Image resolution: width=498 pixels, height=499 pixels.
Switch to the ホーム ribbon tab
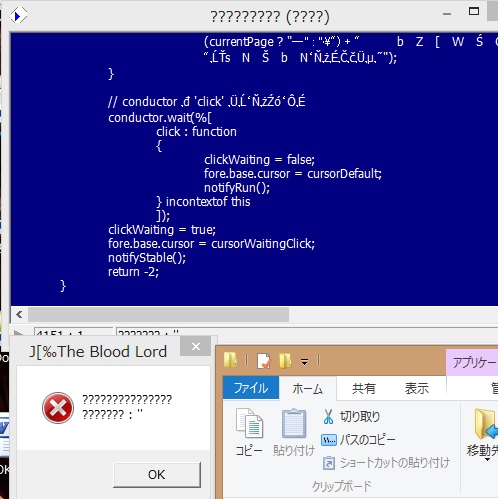pos(307,389)
